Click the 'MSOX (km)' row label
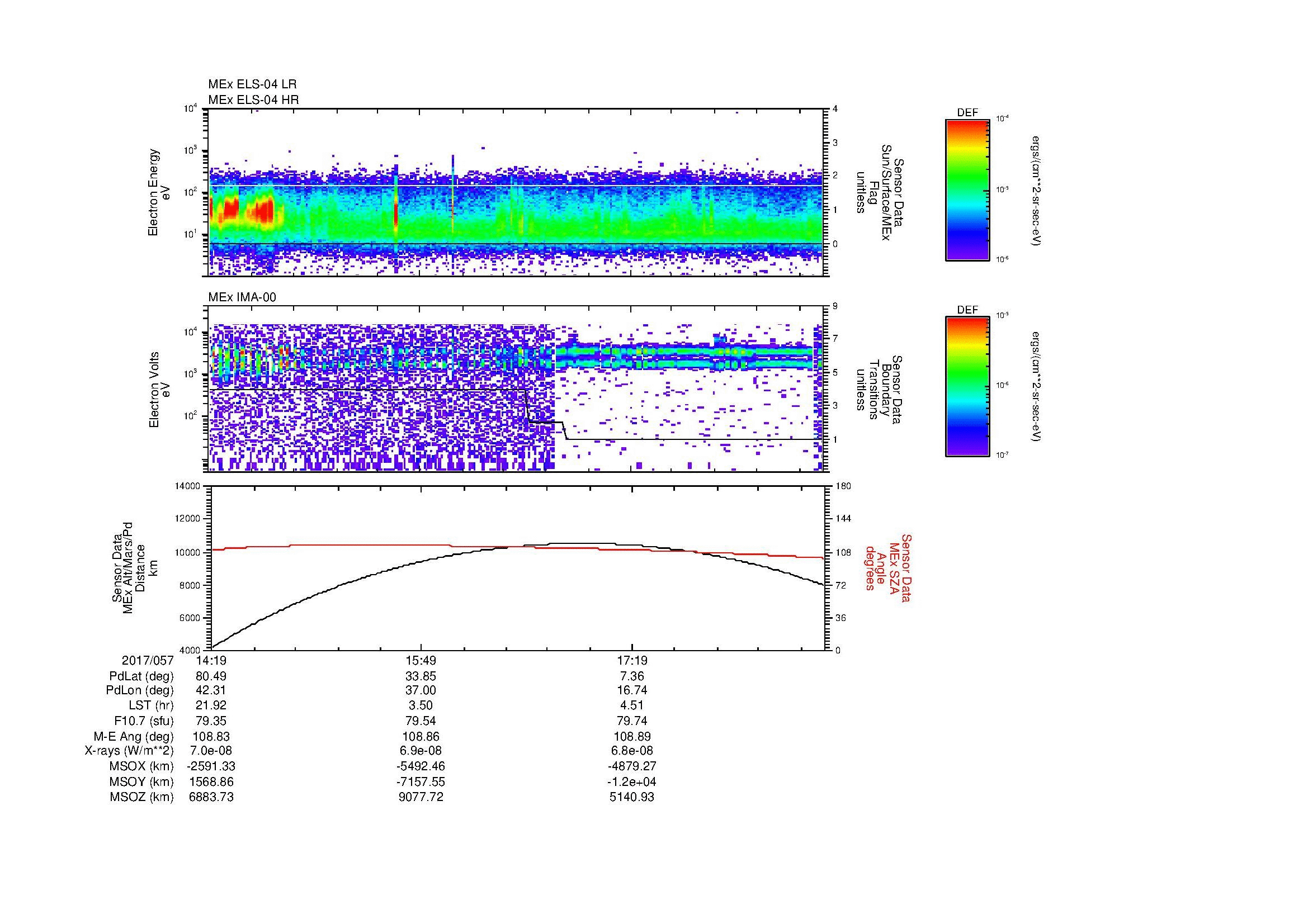1308x924 pixels. [141, 766]
